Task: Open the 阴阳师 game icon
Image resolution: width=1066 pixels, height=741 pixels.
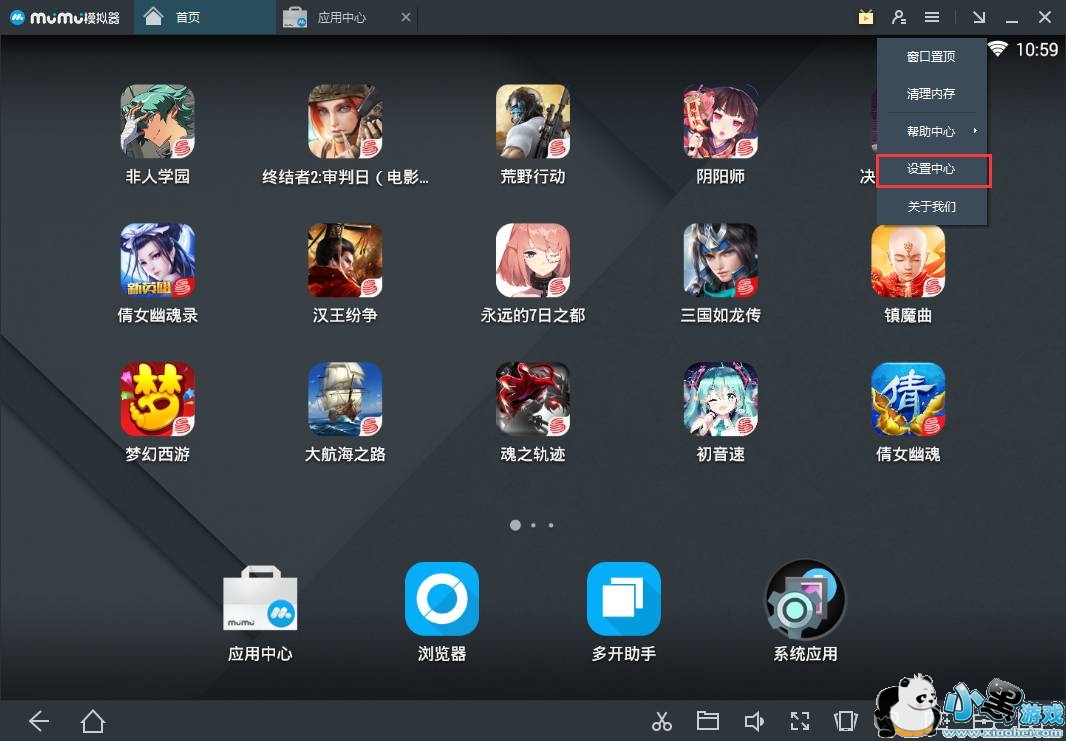Action: click(x=721, y=122)
